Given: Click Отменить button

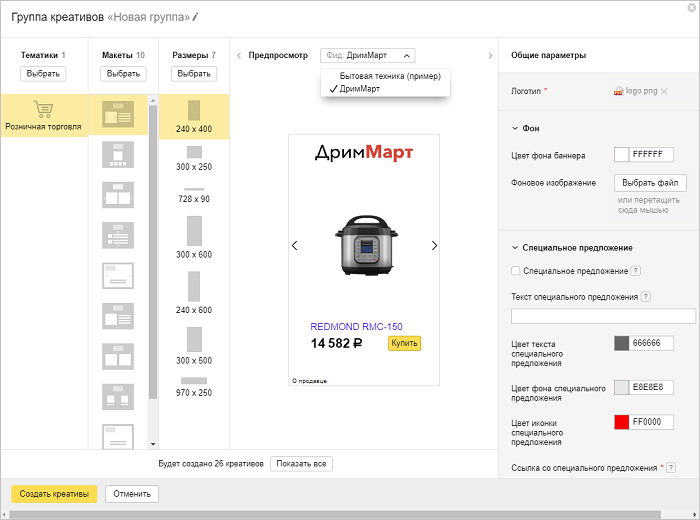Looking at the screenshot, I should coord(132,494).
